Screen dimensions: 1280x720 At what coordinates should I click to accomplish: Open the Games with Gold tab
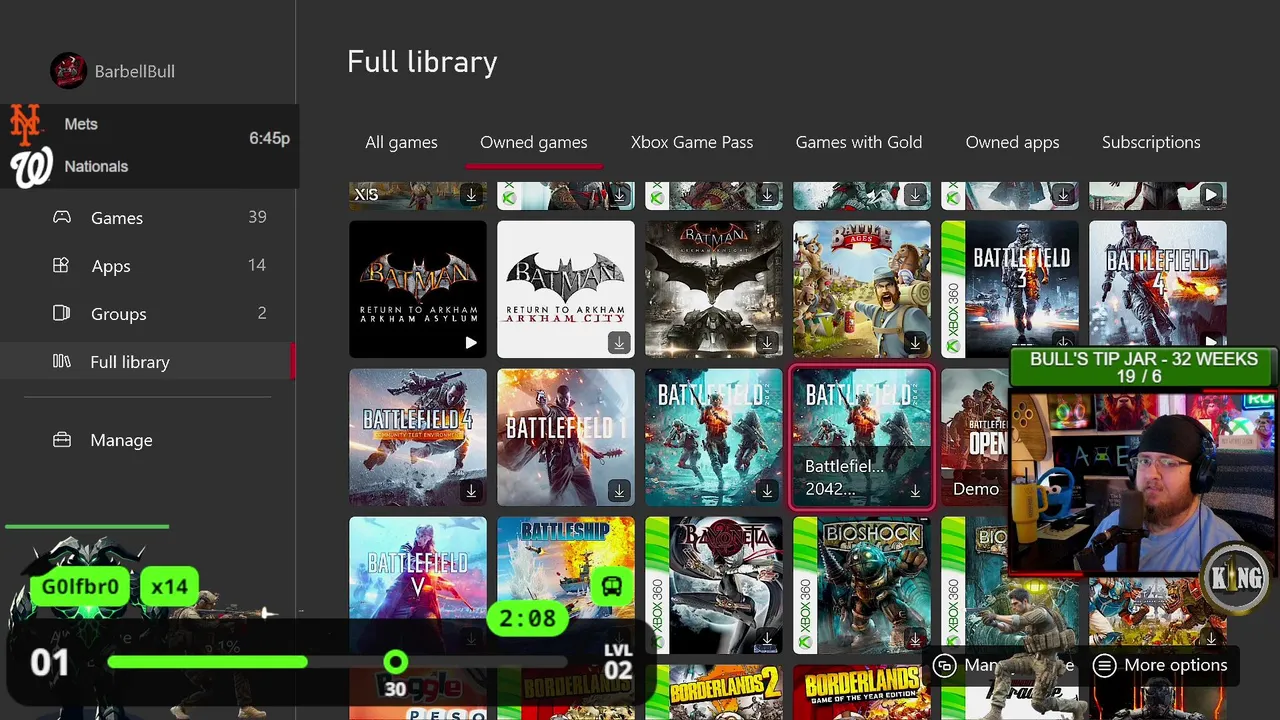pyautogui.click(x=859, y=142)
